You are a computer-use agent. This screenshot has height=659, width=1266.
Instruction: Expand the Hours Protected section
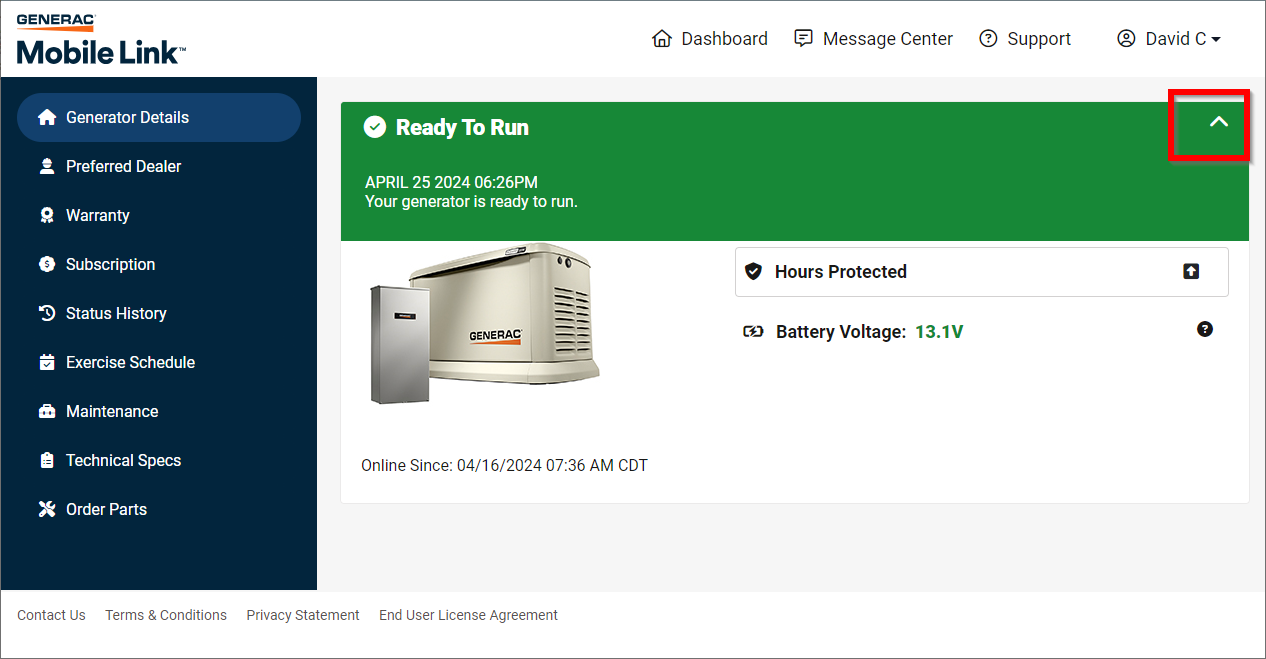pyautogui.click(x=1191, y=271)
